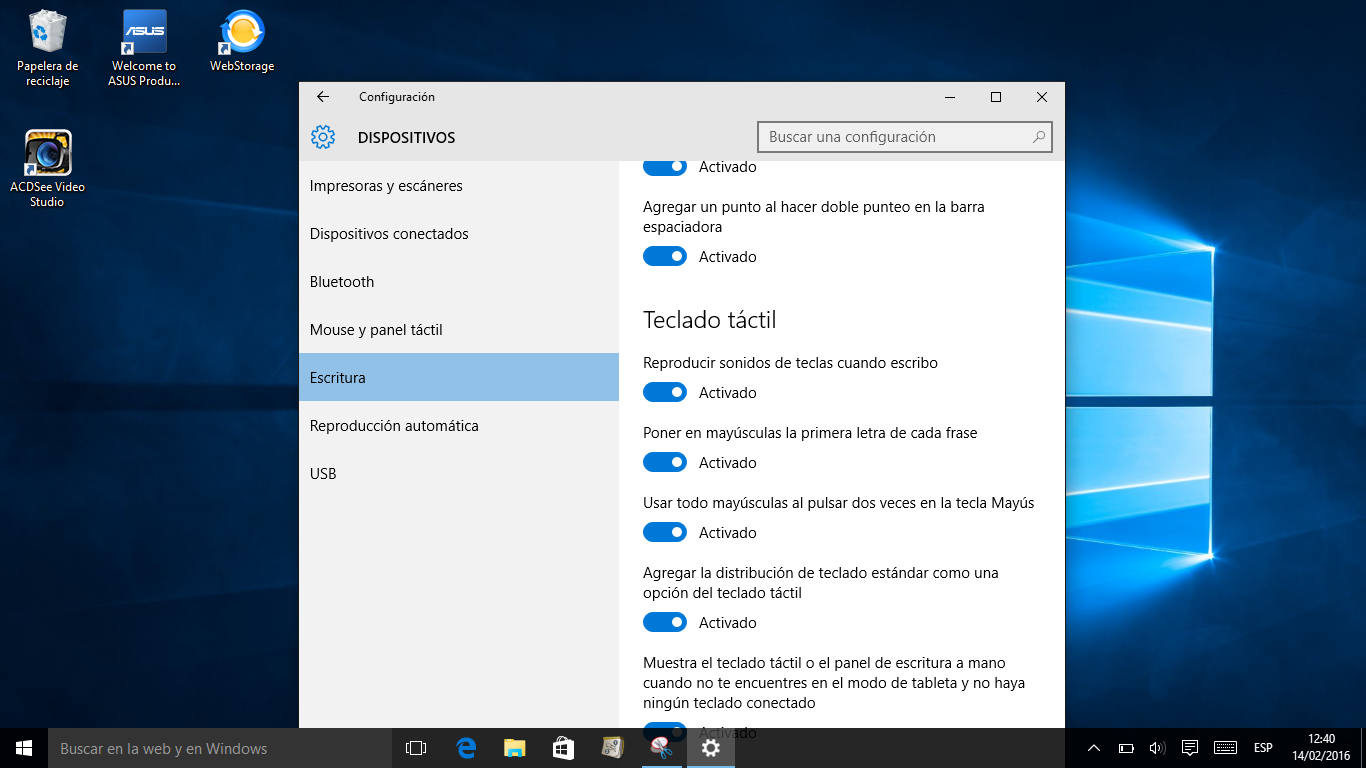
Task: Open the Store app from the taskbar
Action: click(x=563, y=748)
